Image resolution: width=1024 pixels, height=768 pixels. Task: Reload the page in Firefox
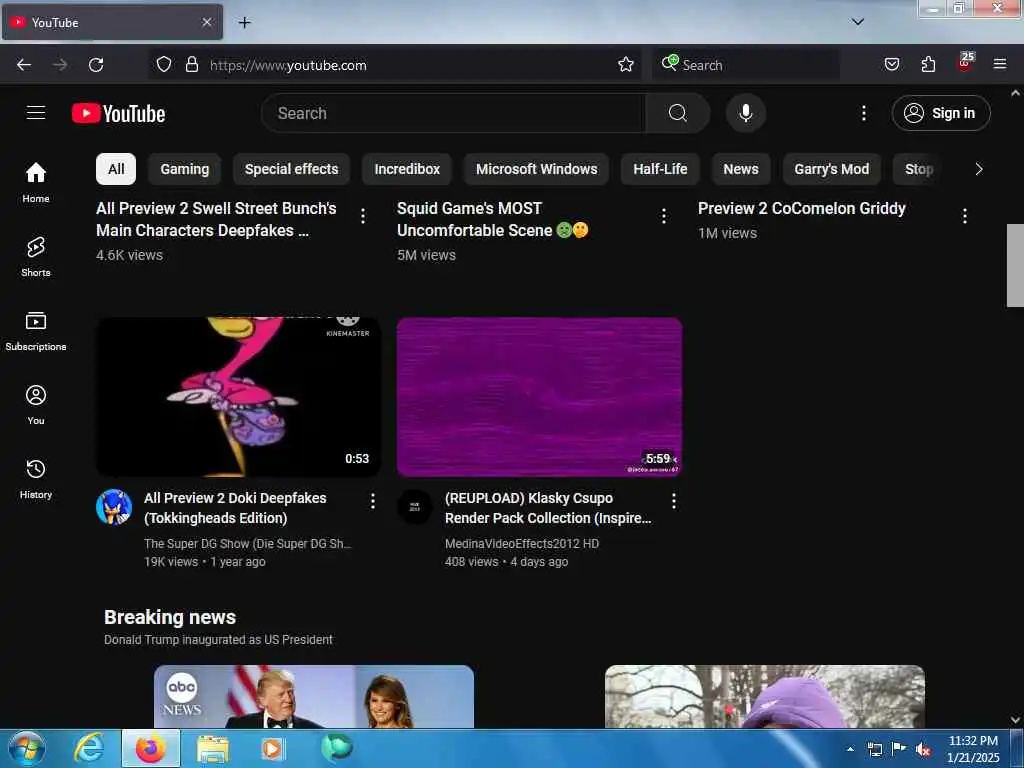[96, 65]
